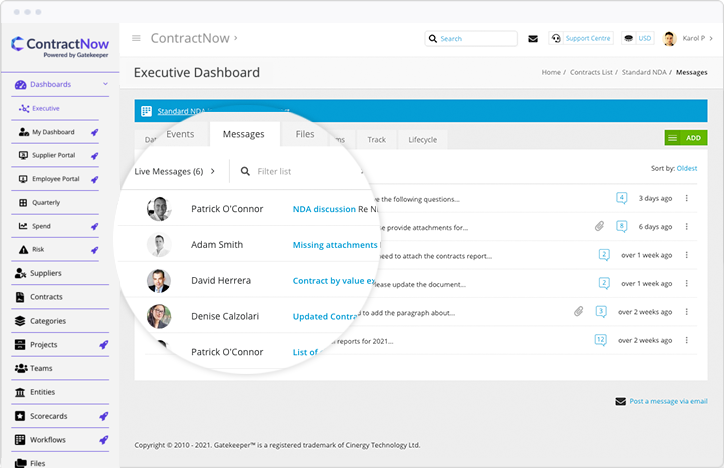The width and height of the screenshot is (724, 468).
Task: Open the Contract by value message
Action: tap(333, 281)
